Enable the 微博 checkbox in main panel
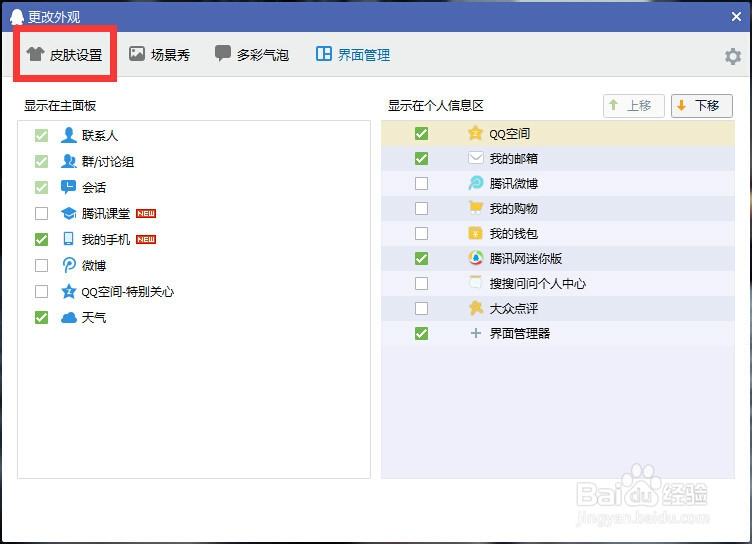Viewport: 752px width, 544px height. click(x=42, y=265)
